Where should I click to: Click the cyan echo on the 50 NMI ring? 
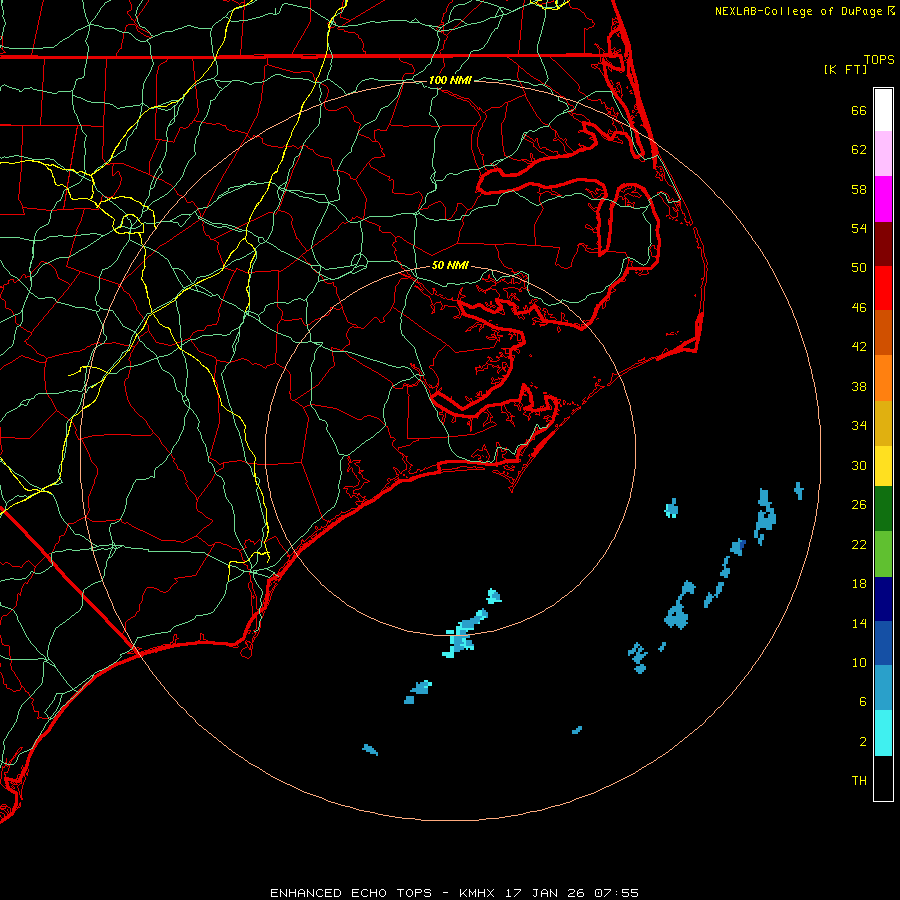coord(463,635)
